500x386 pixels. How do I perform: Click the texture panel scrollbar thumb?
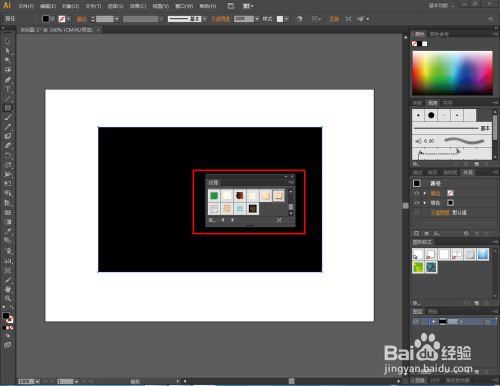pyautogui.click(x=291, y=207)
